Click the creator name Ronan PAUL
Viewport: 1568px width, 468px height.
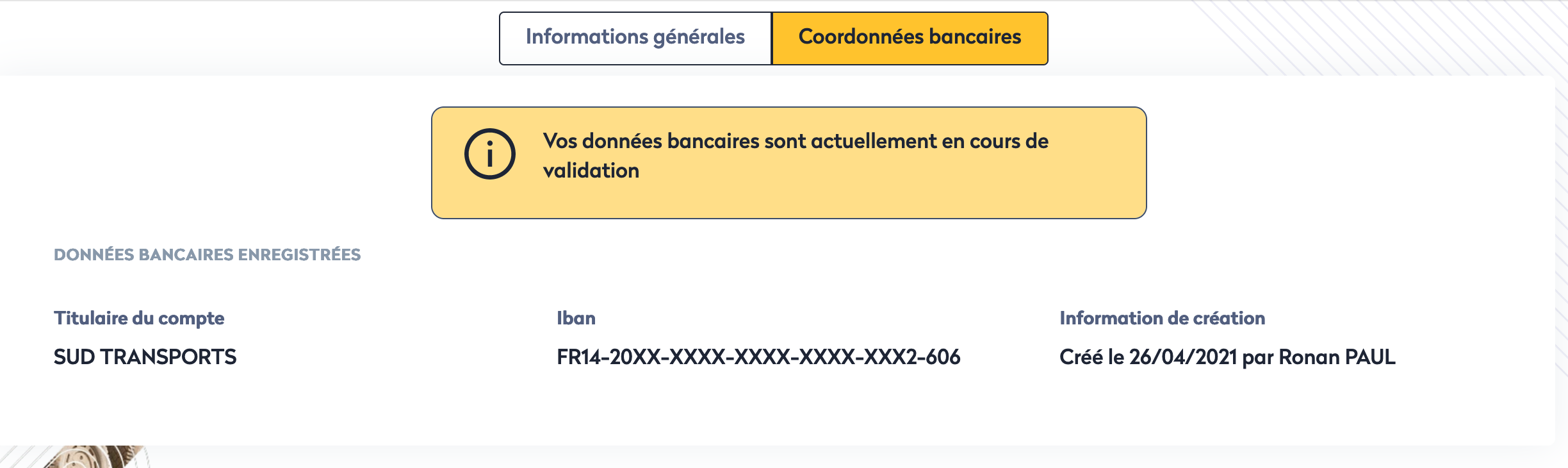click(1337, 357)
